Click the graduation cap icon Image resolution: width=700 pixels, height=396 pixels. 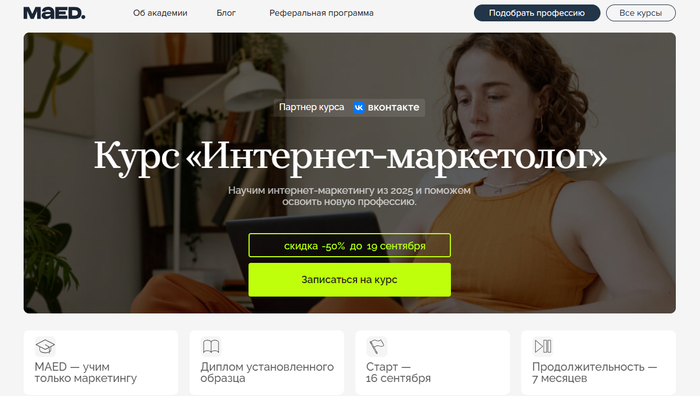[x=45, y=346]
